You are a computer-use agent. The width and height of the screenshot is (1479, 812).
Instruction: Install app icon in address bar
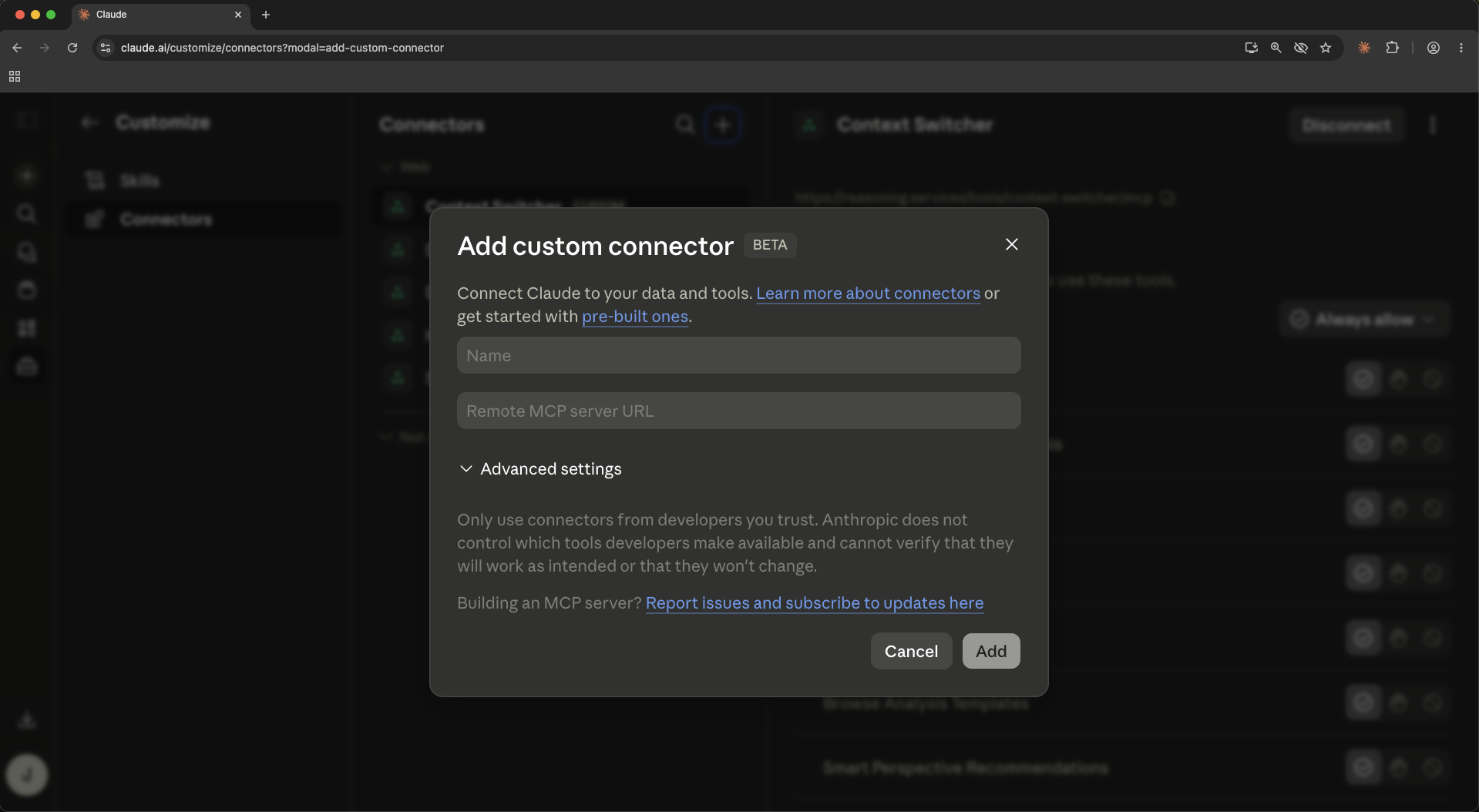(x=1251, y=48)
